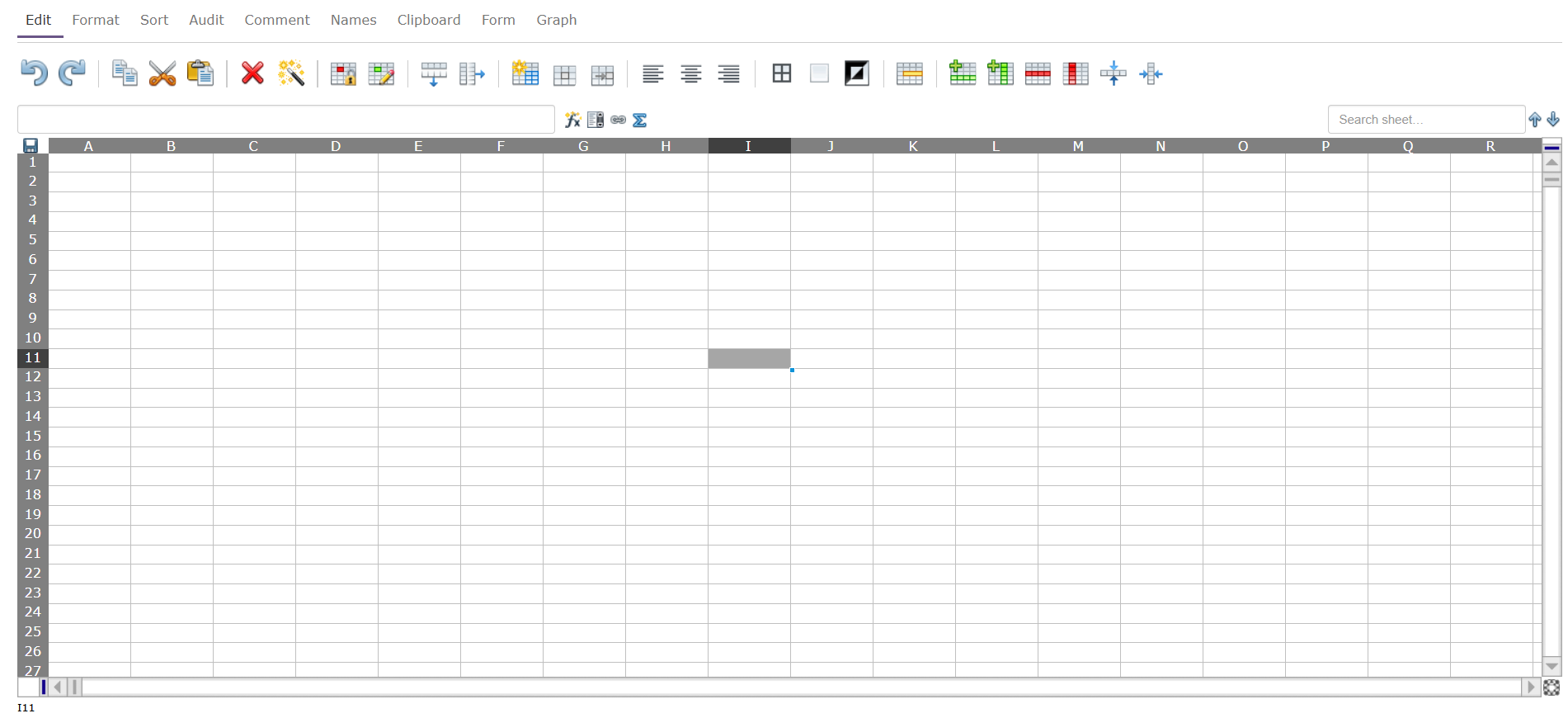Click the search next down arrow
The image size is (1568, 718).
click(x=1553, y=120)
